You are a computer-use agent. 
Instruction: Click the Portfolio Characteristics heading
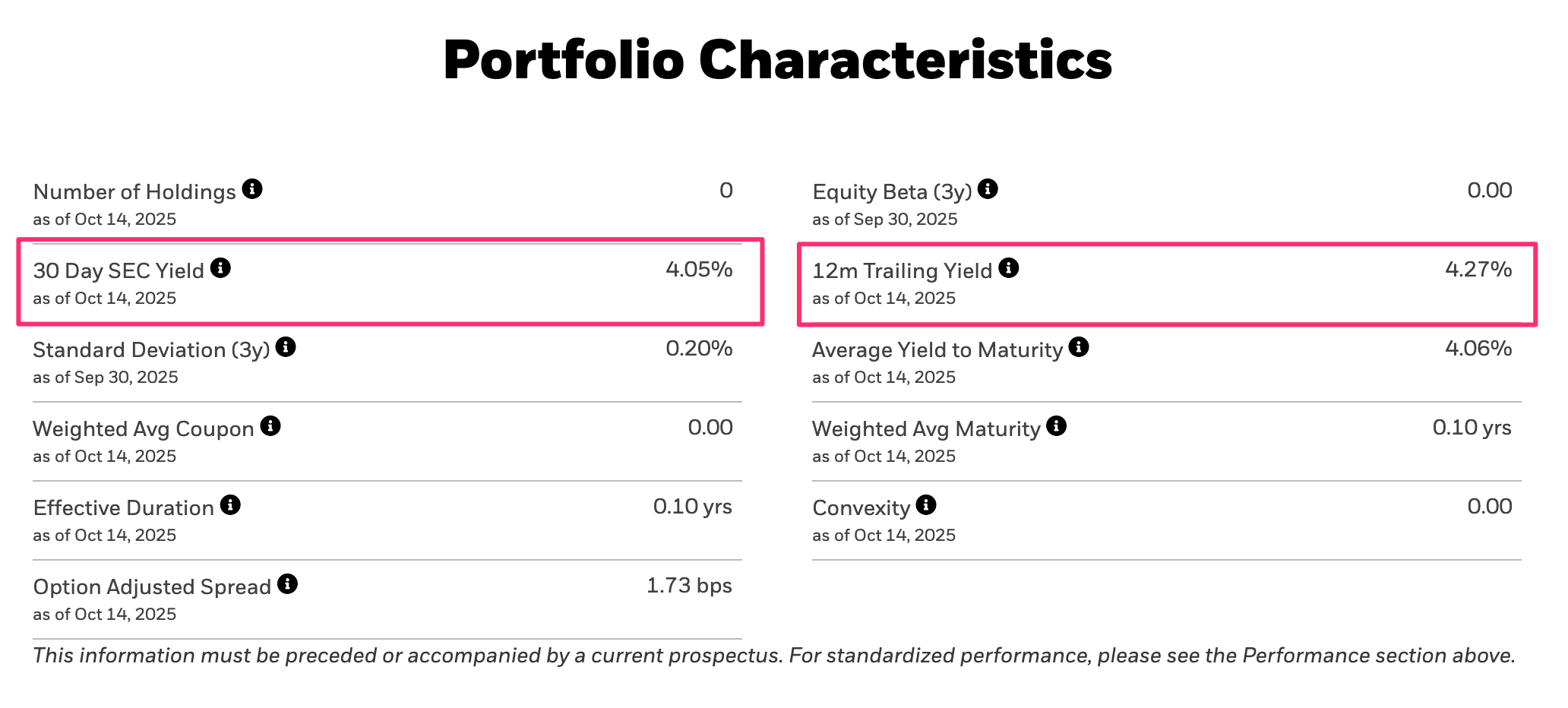[x=777, y=60]
